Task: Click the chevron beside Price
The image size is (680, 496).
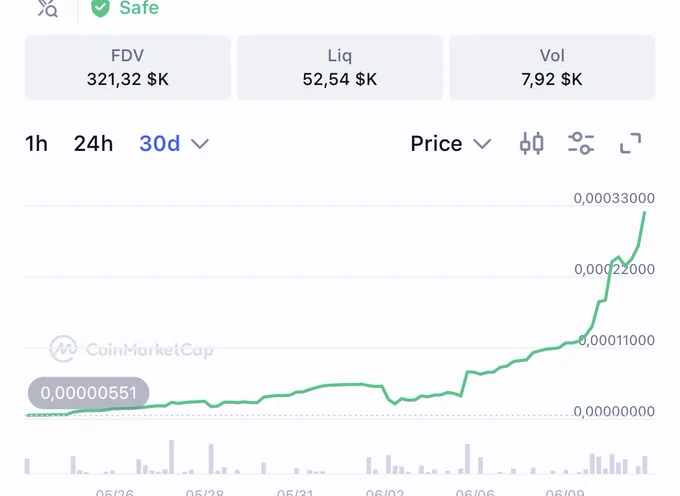Action: (482, 144)
